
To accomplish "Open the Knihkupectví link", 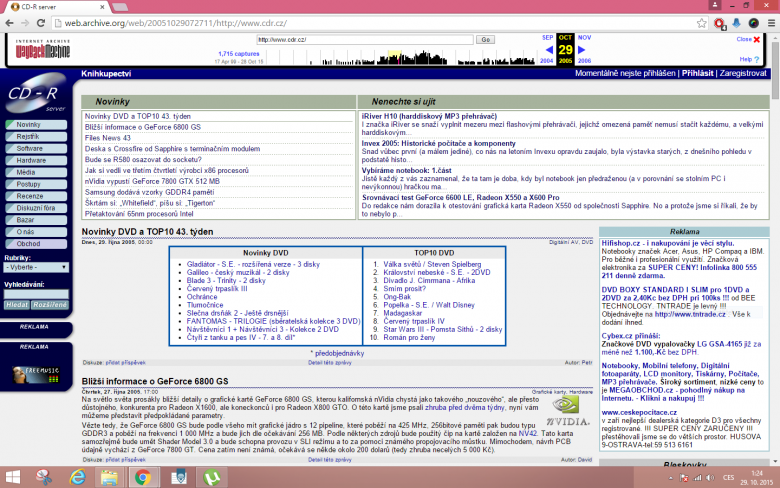I will coord(106,74).
